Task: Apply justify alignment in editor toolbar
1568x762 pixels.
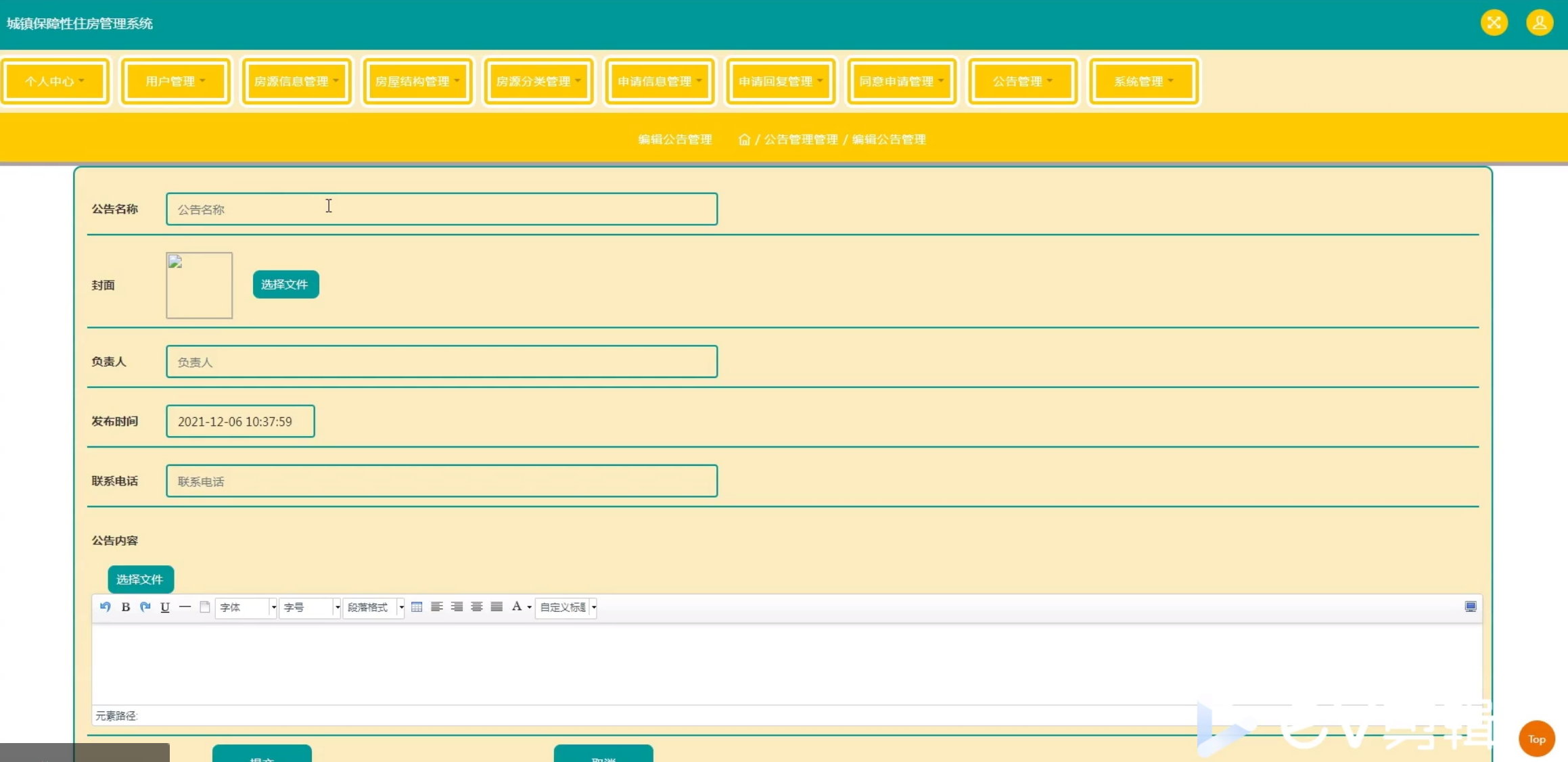Action: (x=497, y=606)
